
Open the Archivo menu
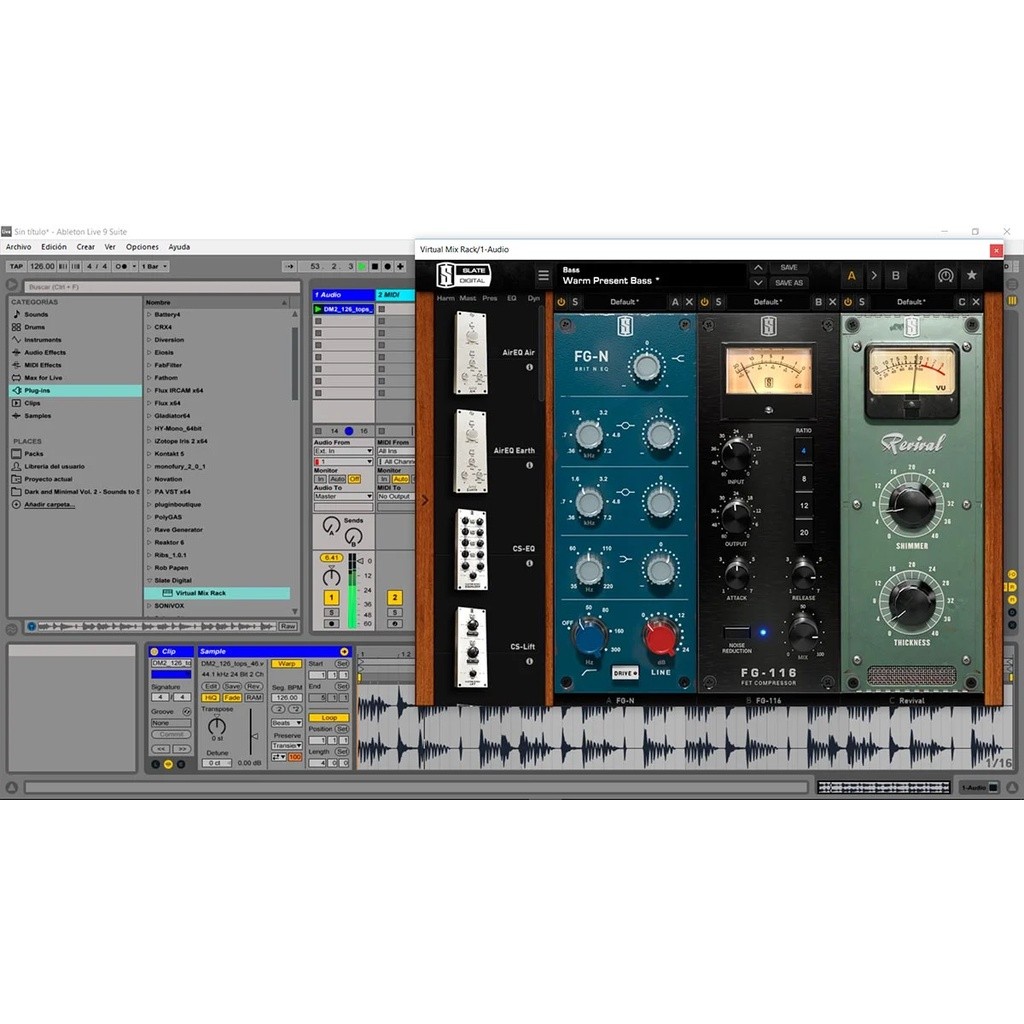tap(18, 247)
